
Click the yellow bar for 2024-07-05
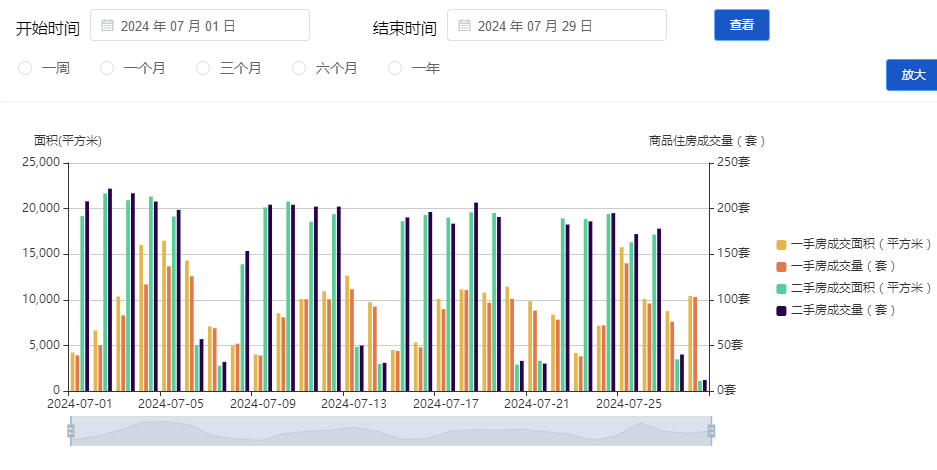coord(164,316)
